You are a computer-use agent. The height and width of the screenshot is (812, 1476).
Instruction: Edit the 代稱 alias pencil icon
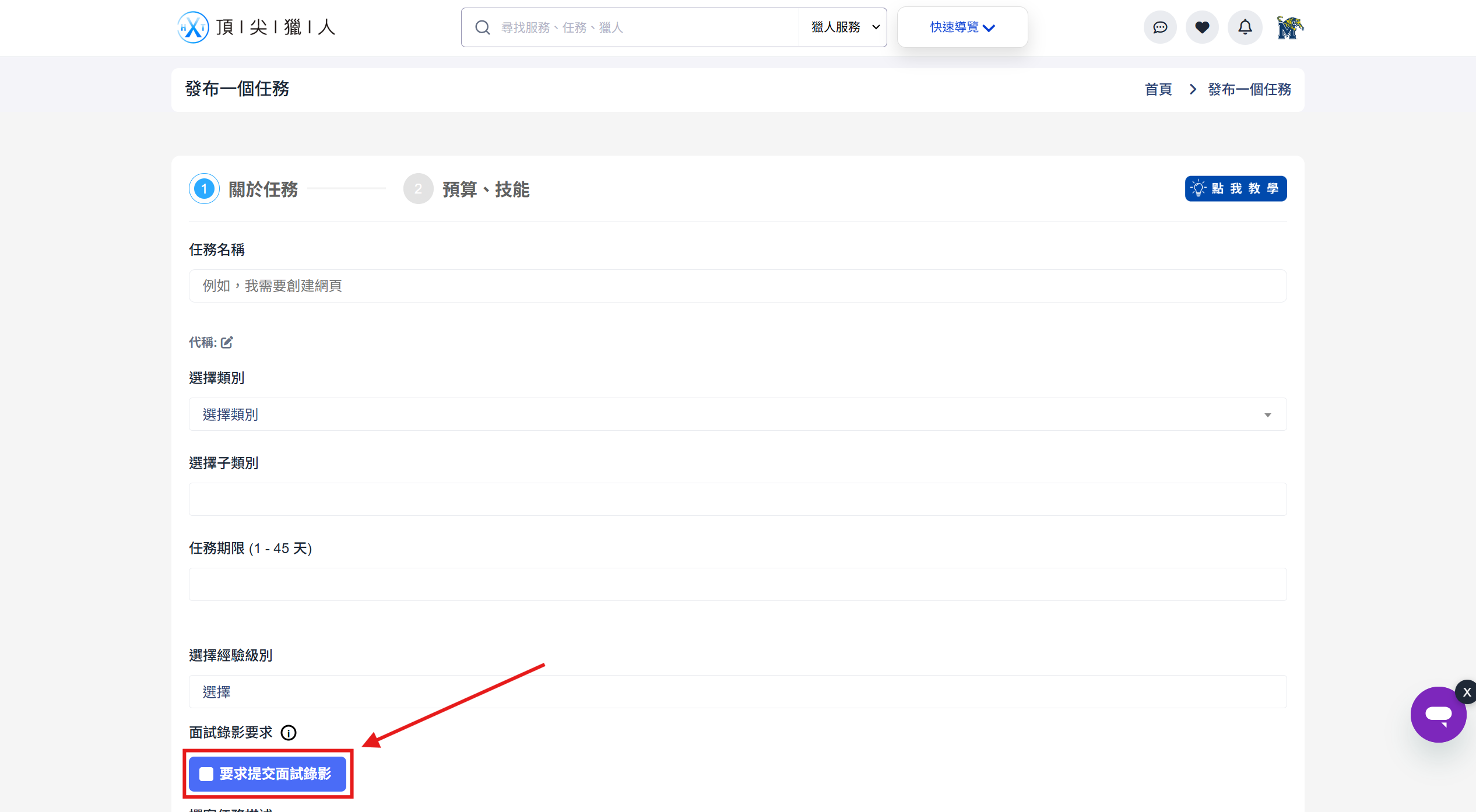point(227,343)
